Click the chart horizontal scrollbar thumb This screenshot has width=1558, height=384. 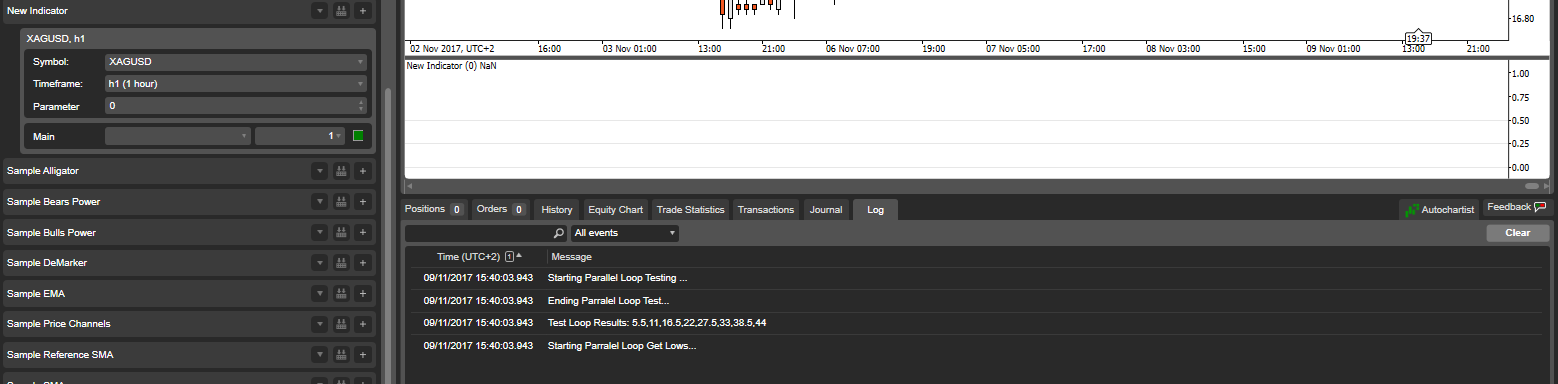click(x=1532, y=186)
